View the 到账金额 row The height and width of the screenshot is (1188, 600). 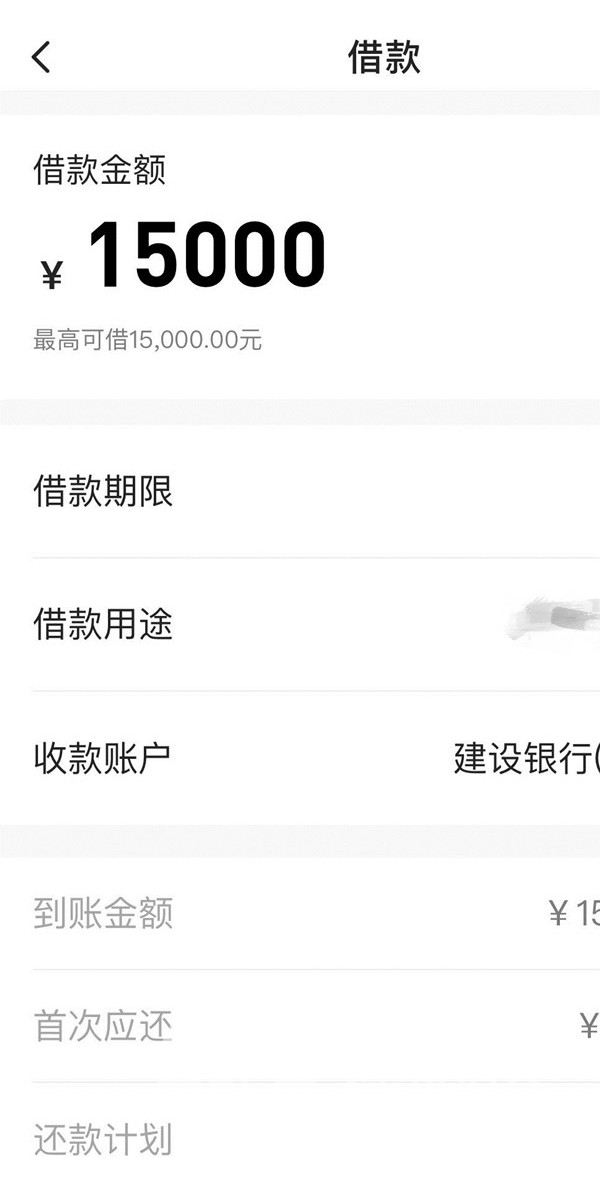pos(300,913)
